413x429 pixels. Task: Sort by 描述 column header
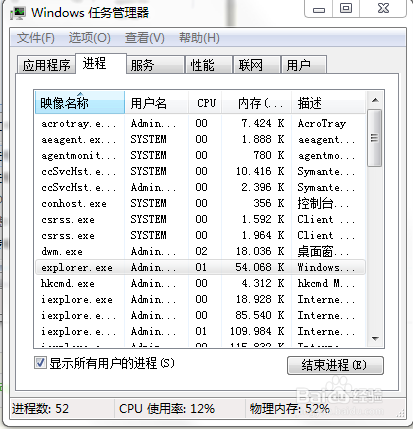(328, 103)
